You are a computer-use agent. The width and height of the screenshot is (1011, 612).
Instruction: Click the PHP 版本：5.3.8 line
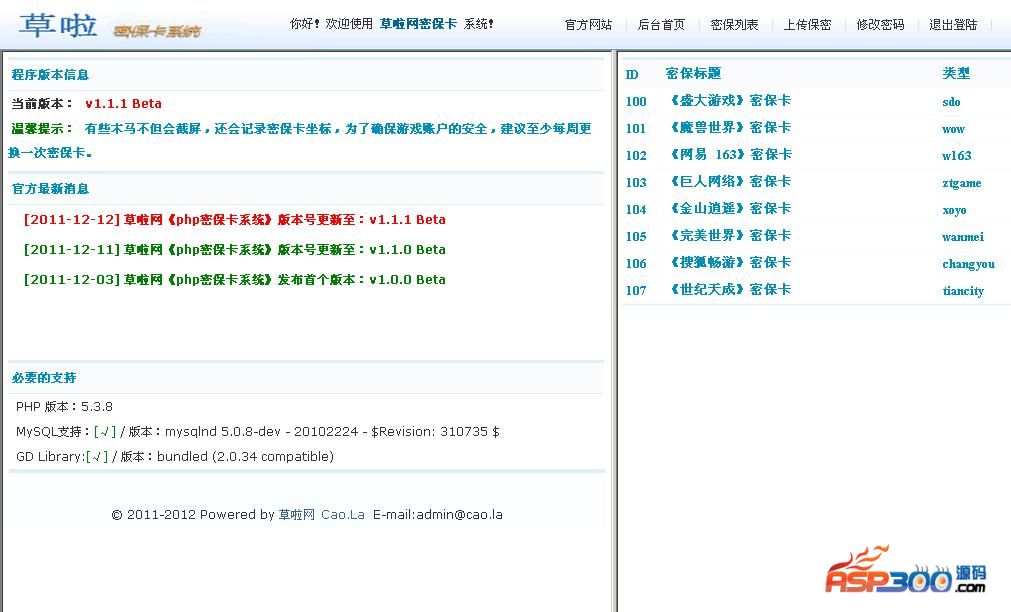(64, 407)
